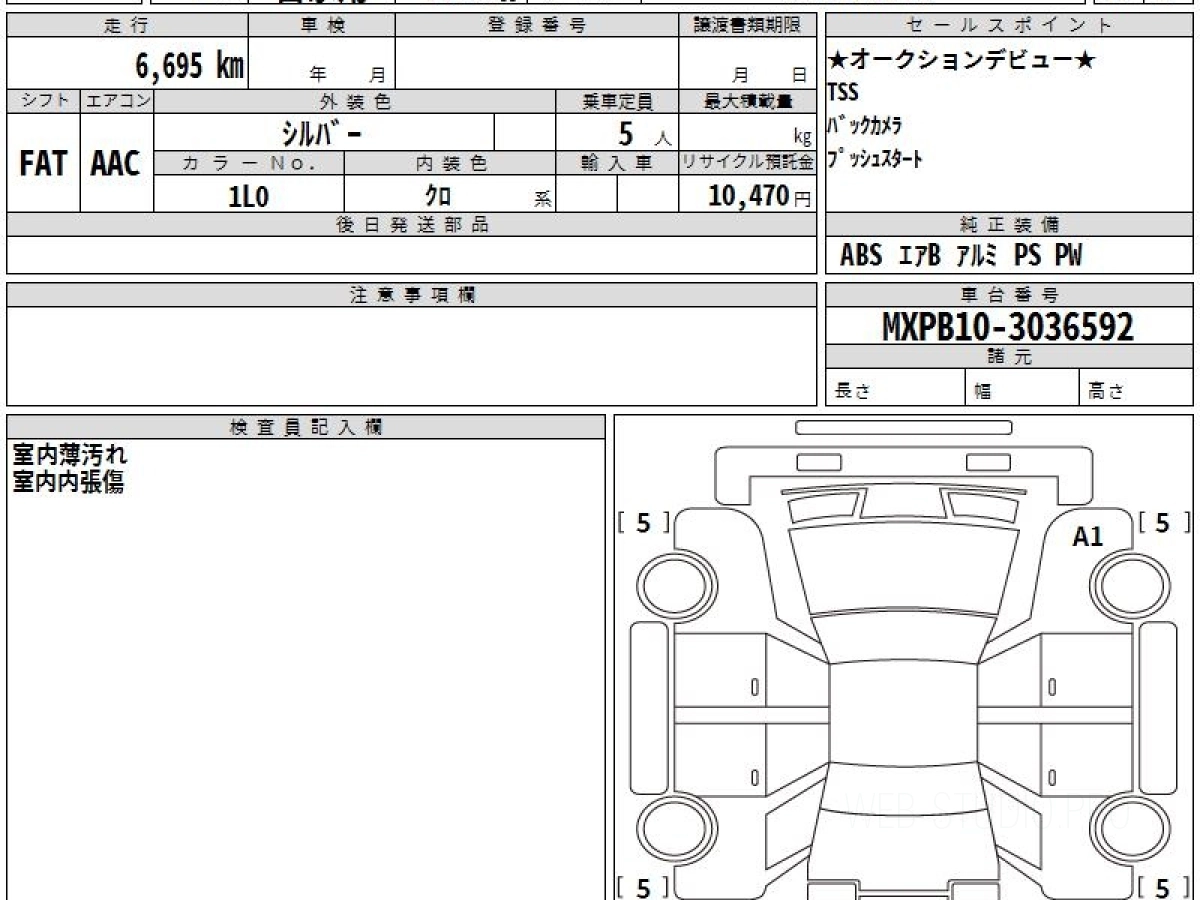Click the カラーNo. label
The image size is (1200, 900).
coord(249,163)
